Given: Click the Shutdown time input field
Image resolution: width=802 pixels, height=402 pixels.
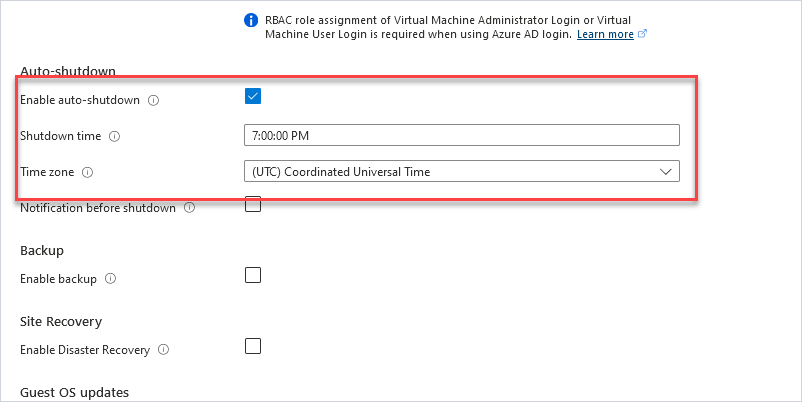Looking at the screenshot, I should 462,135.
